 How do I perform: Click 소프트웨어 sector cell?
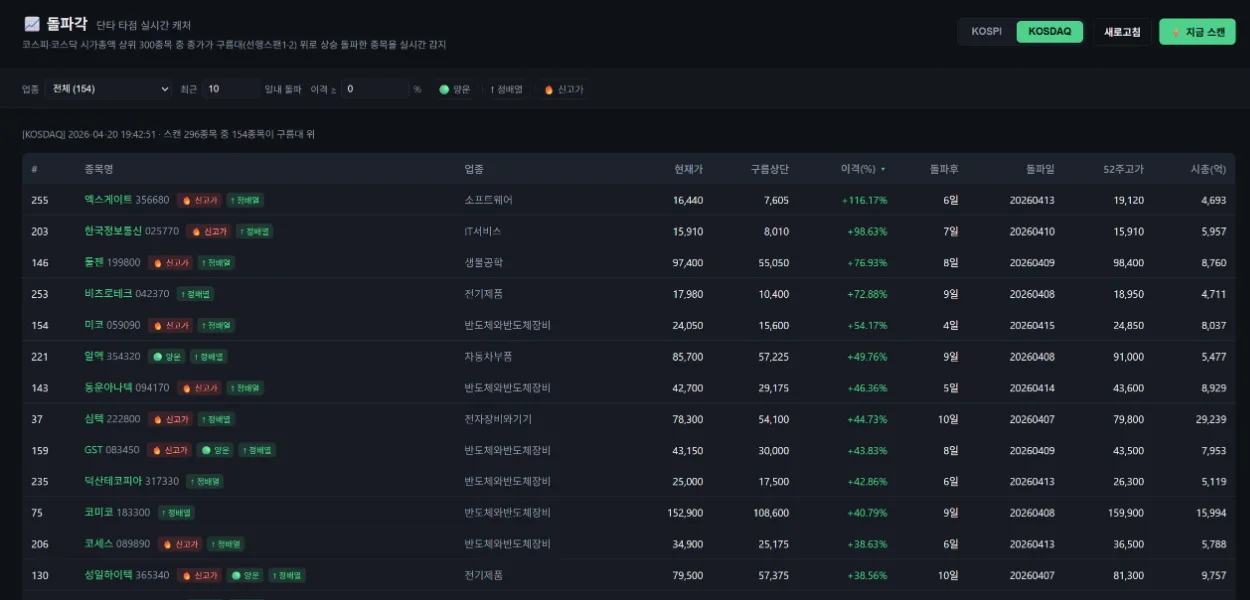pos(489,200)
